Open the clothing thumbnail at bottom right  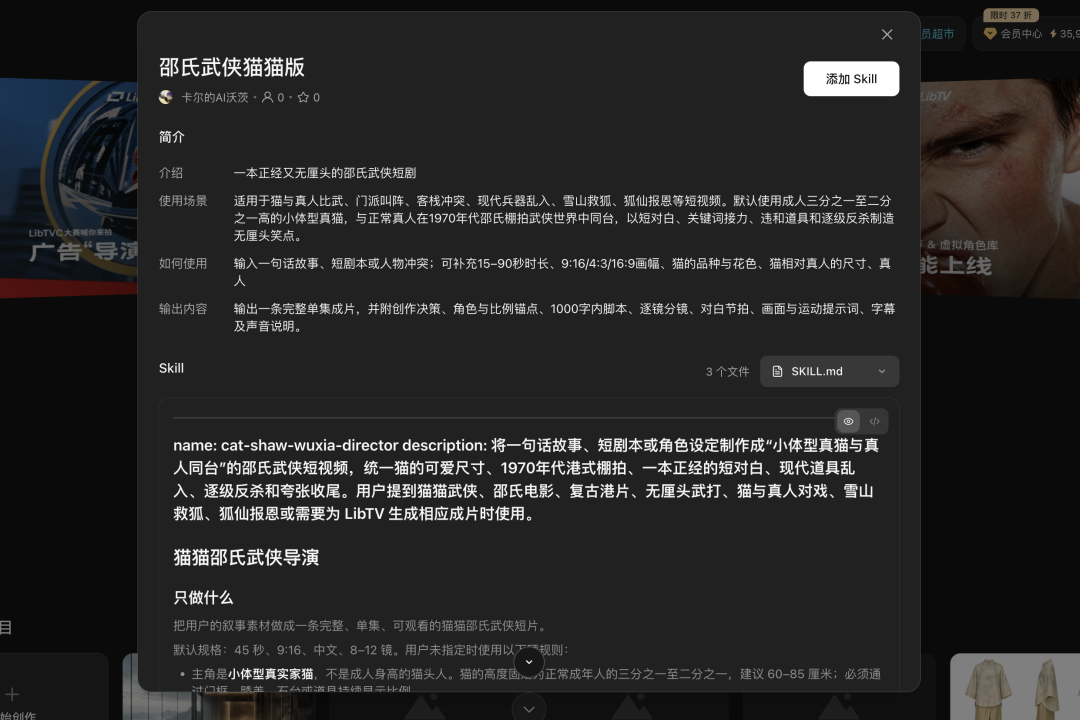pos(1015,686)
